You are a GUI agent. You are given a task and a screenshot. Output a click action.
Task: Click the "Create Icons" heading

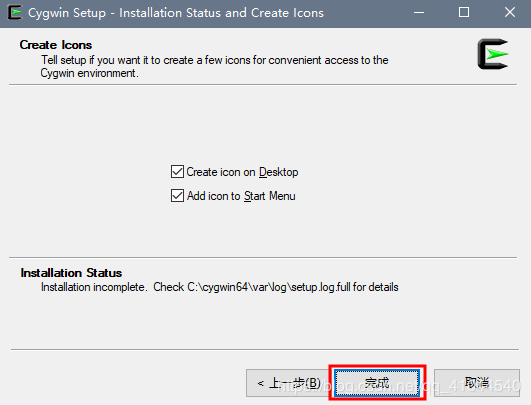click(x=56, y=45)
